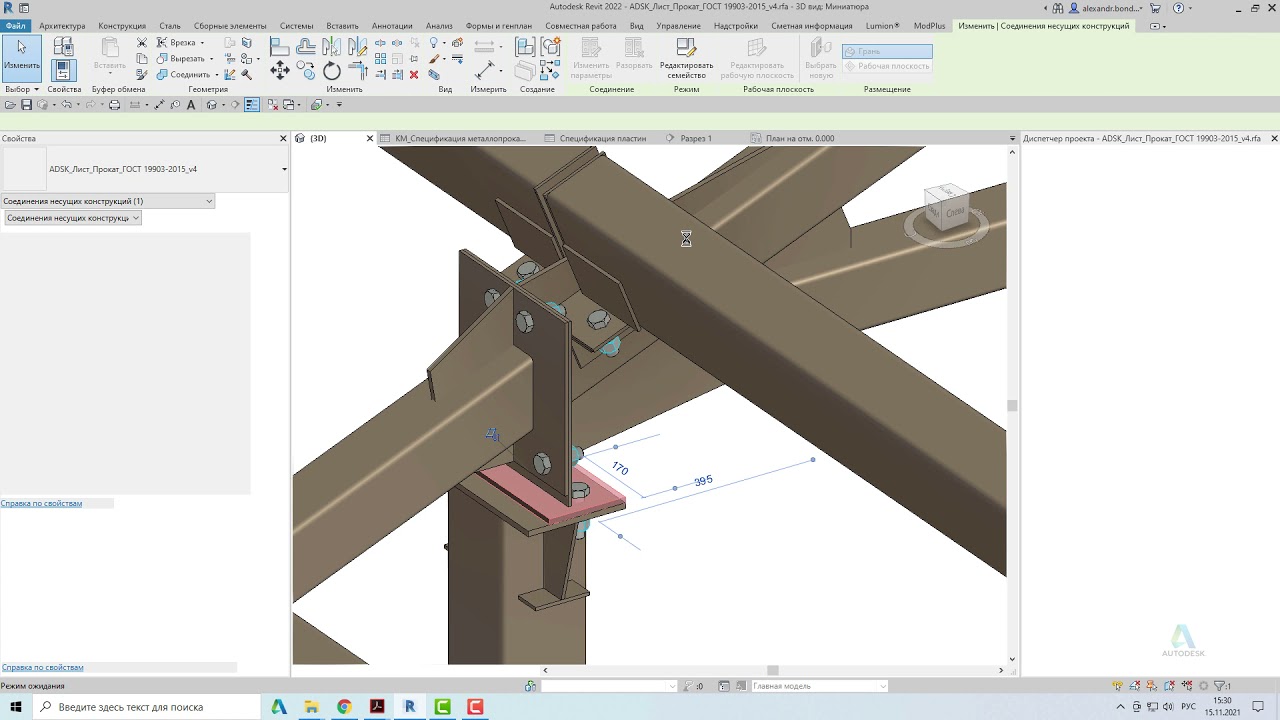Image resolution: width=1280 pixels, height=720 pixels.
Task: Open the Главная модель design options dropdown
Action: tap(819, 686)
